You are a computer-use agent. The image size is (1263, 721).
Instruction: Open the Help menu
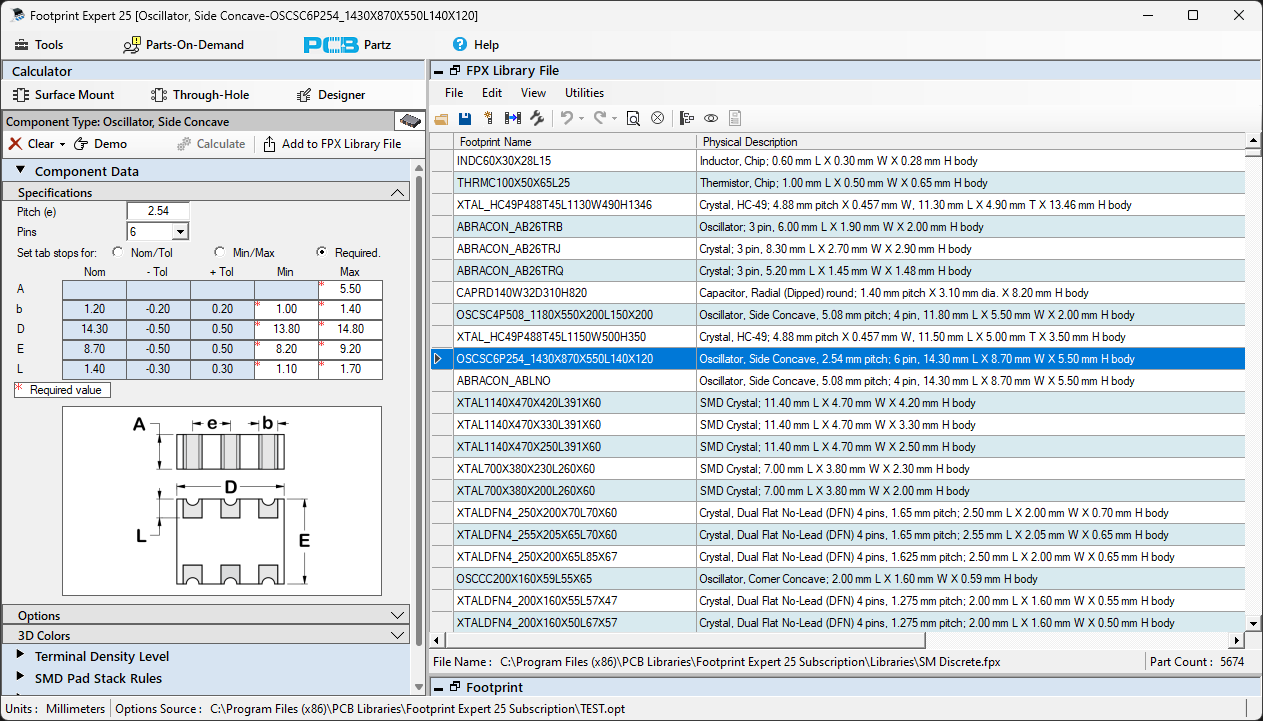pos(476,45)
